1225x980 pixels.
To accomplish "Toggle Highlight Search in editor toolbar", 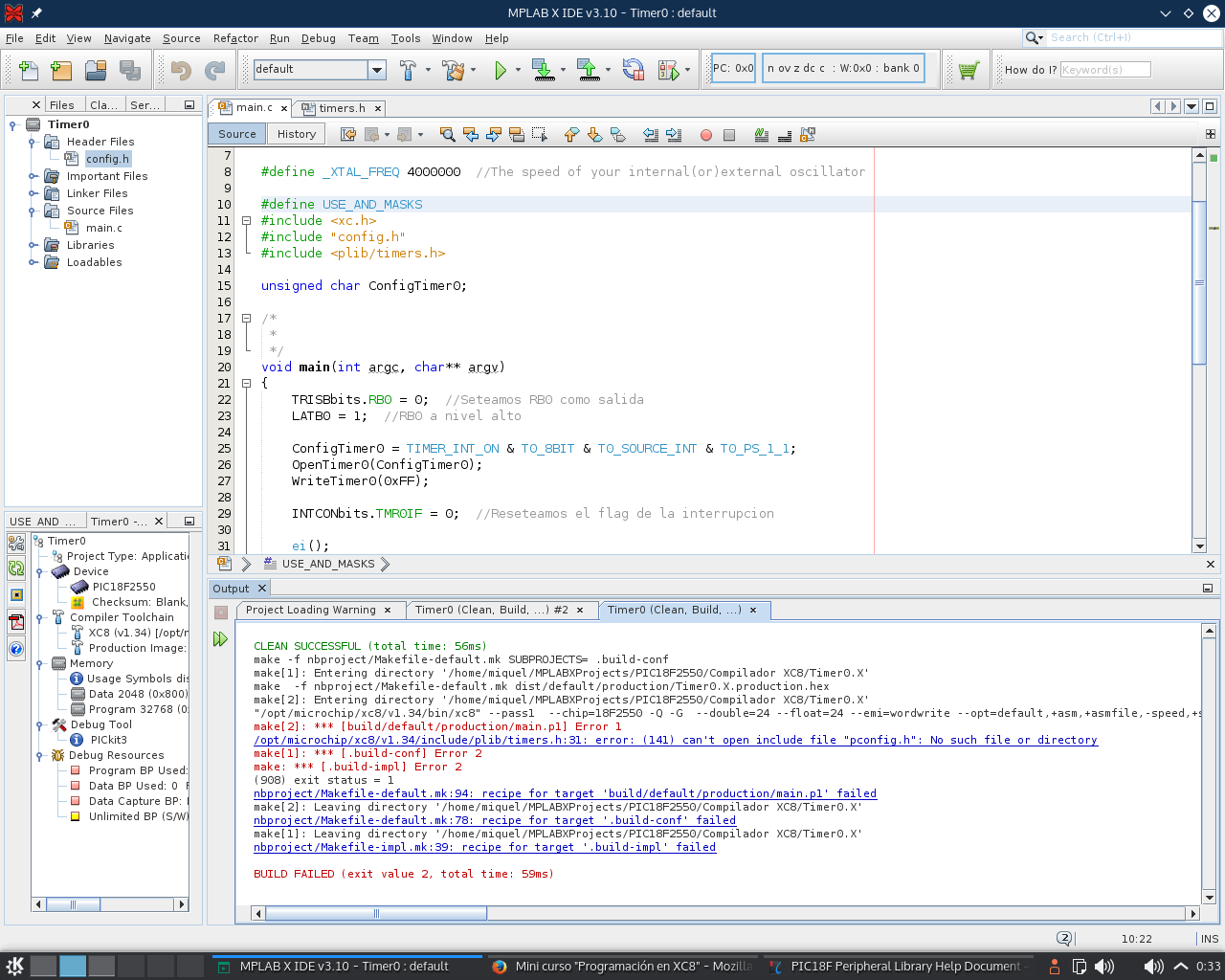I will (517, 135).
